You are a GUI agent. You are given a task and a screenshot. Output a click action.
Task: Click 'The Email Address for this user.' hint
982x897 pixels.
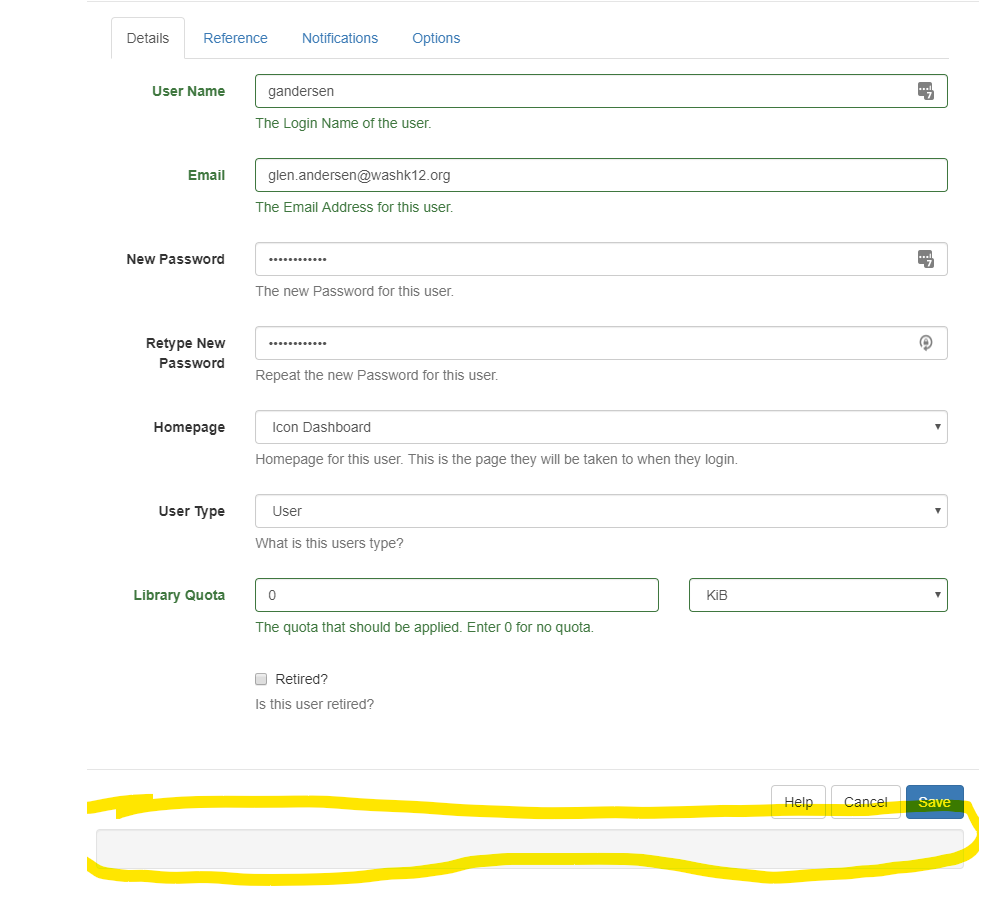354,207
